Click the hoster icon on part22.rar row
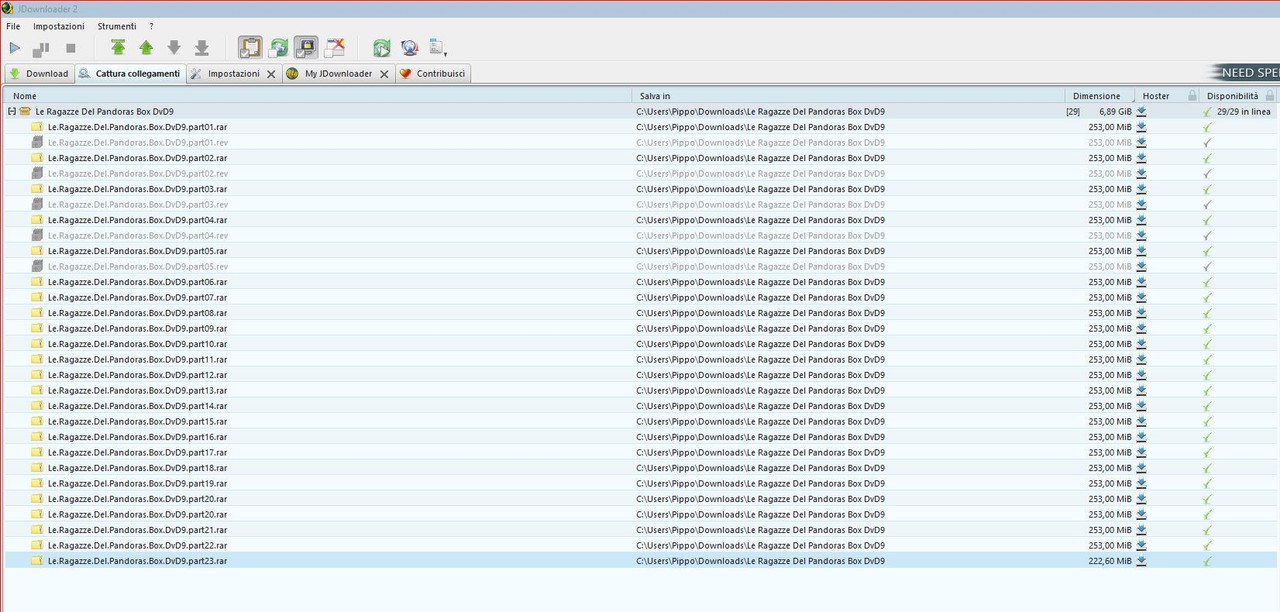The height and width of the screenshot is (612, 1280). [x=1141, y=546]
